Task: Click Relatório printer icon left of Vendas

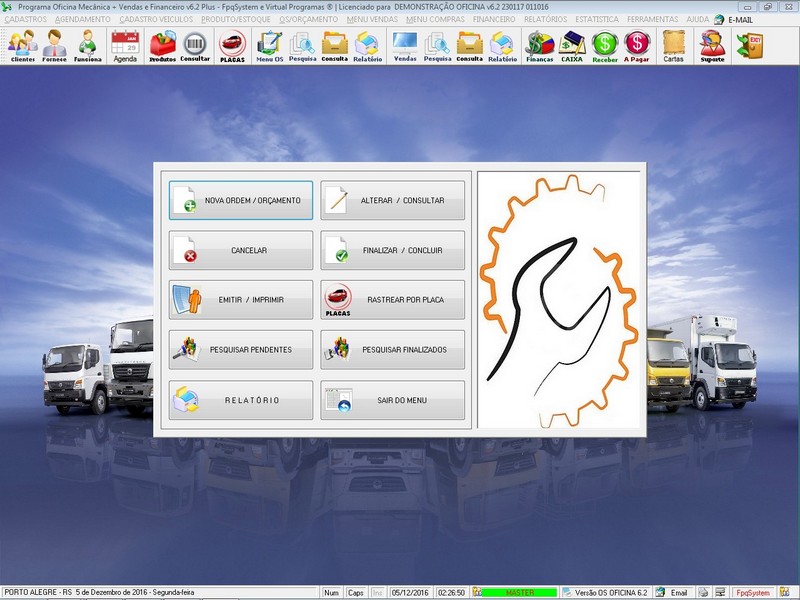Action: (x=367, y=46)
